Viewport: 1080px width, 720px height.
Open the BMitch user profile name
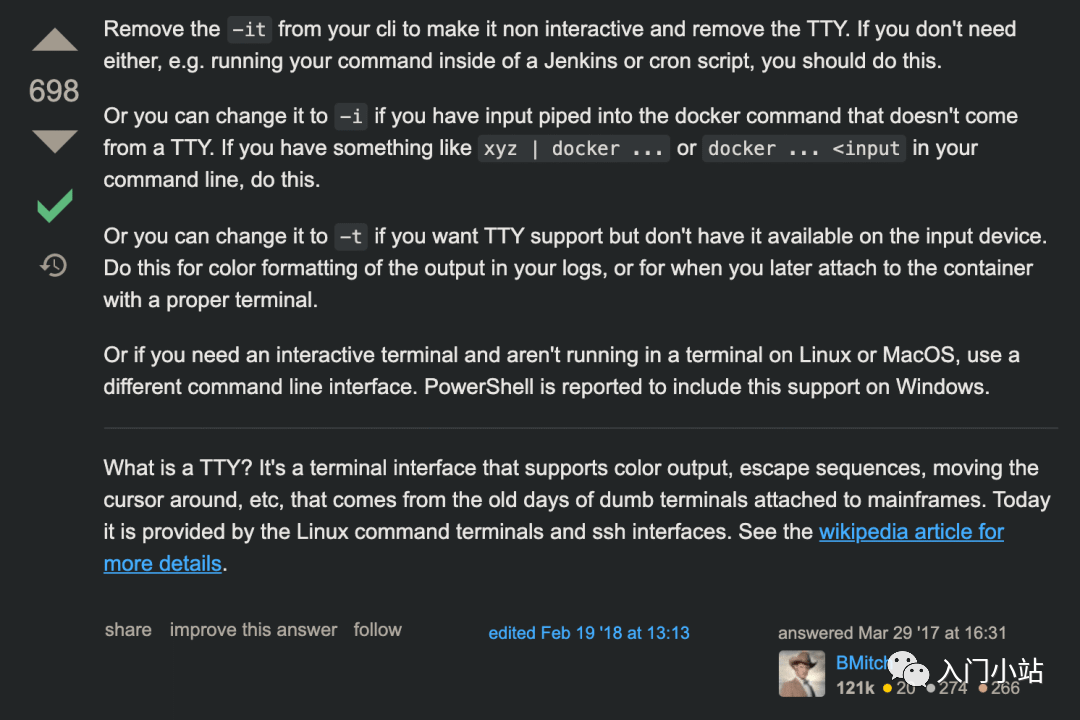coord(858,662)
